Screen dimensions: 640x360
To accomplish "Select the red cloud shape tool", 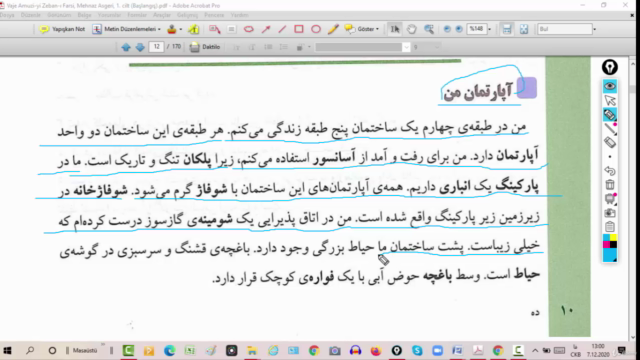I will pos(249,29).
